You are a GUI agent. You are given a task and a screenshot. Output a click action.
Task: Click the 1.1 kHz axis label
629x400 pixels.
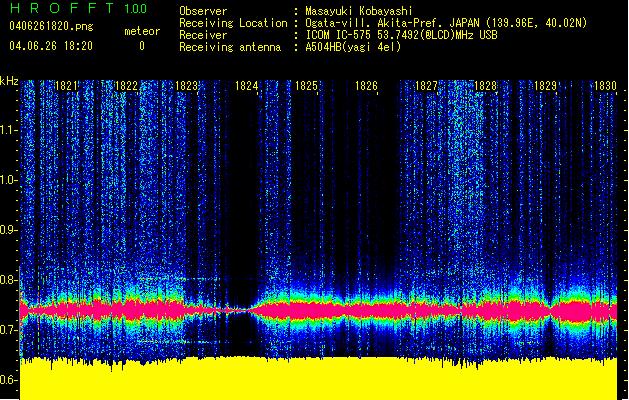click(x=8, y=130)
